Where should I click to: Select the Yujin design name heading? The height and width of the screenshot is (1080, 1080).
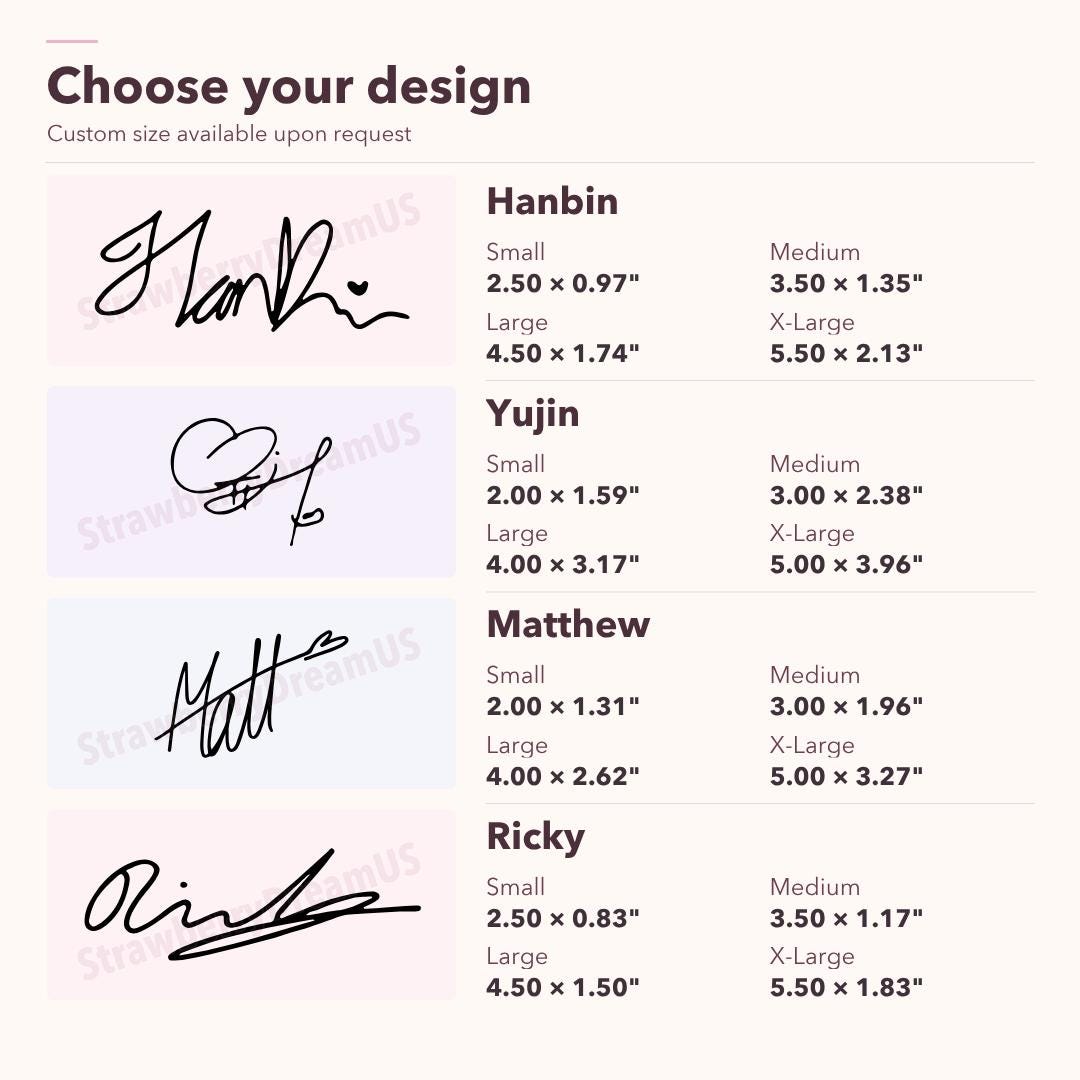pos(532,415)
